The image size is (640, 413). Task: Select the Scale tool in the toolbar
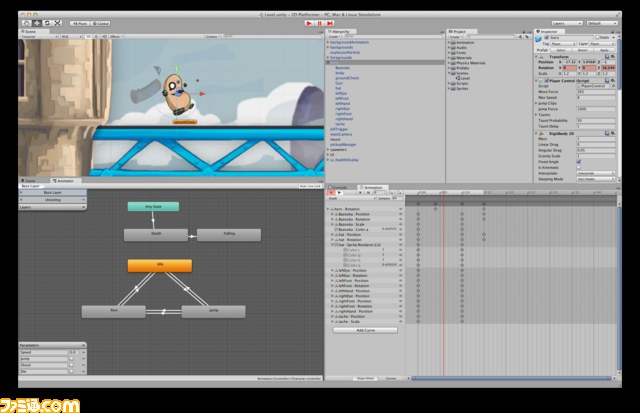click(x=58, y=23)
